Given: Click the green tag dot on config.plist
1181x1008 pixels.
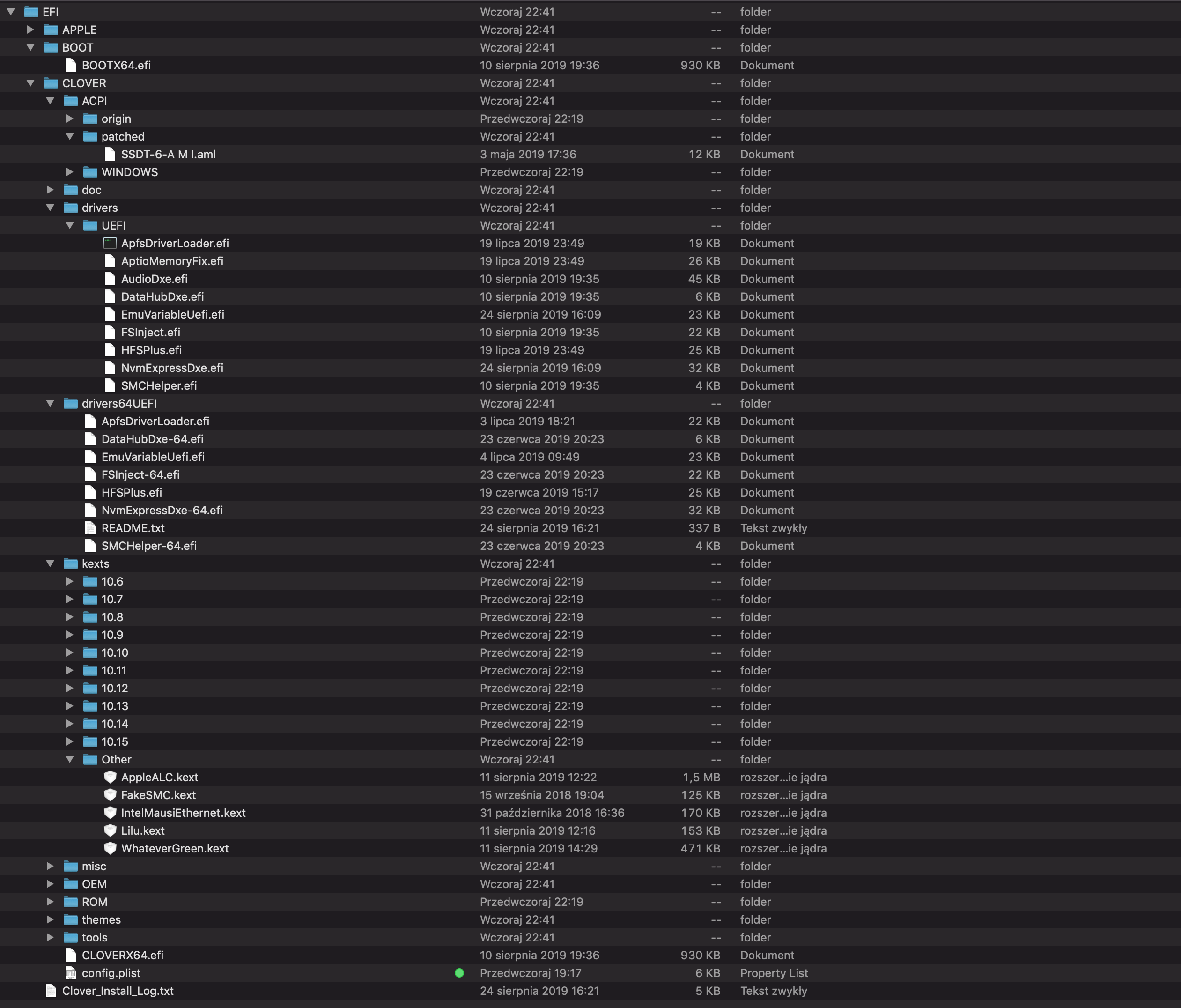Looking at the screenshot, I should pyautogui.click(x=459, y=973).
